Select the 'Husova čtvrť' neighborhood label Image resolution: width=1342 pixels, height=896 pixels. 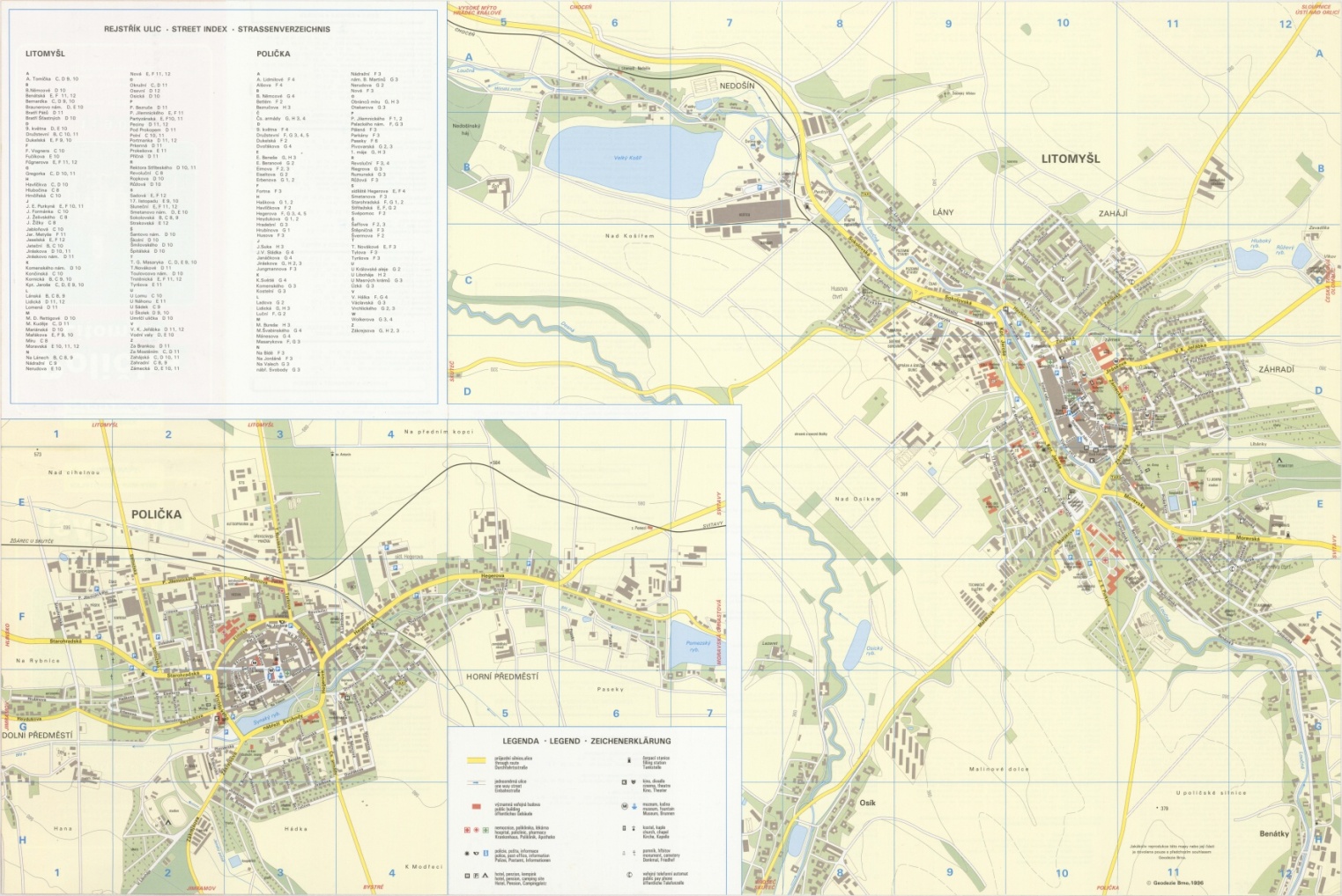(840, 292)
